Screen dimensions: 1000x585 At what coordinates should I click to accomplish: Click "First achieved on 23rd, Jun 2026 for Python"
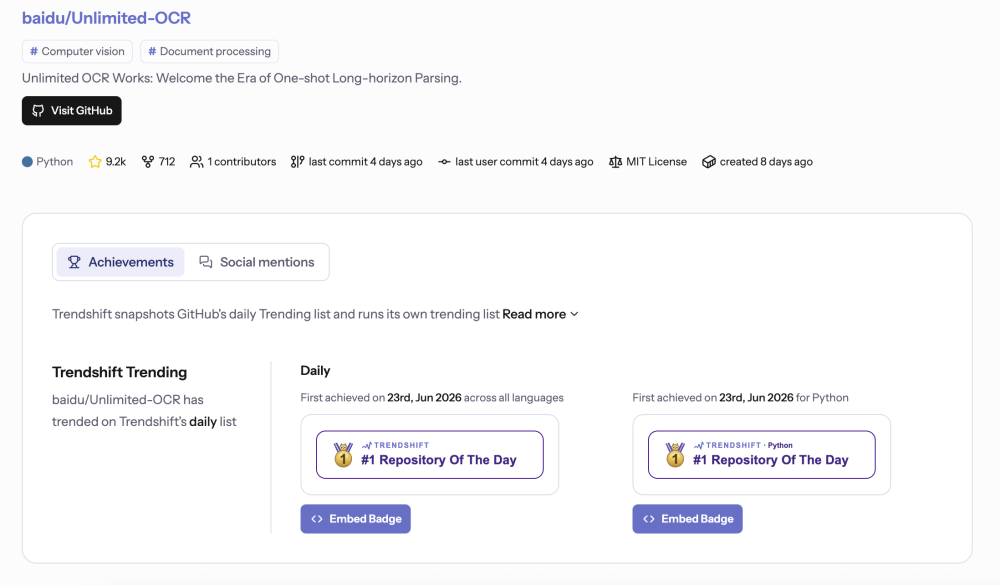pyautogui.click(x=740, y=397)
